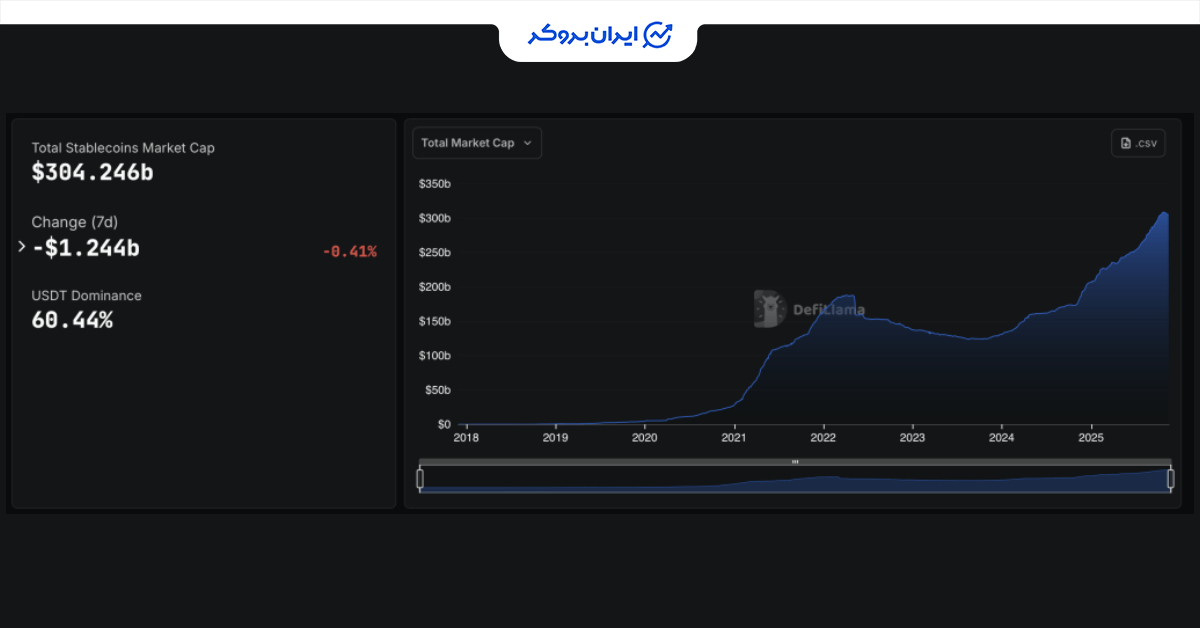Screen dimensions: 1200x628
Task: Click the right handle of the timeline range slider
Action: (1170, 479)
